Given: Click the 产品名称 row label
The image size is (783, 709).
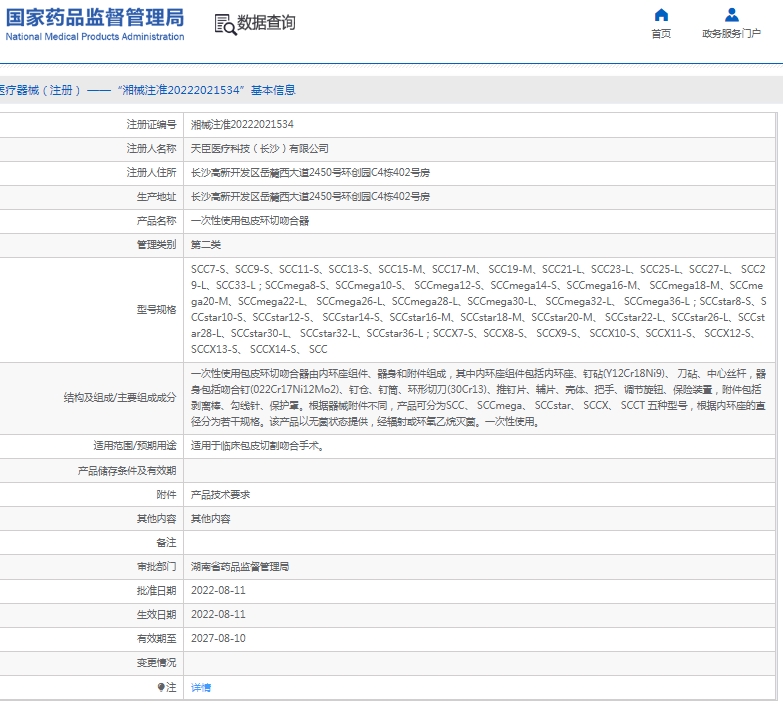Looking at the screenshot, I should (156, 221).
